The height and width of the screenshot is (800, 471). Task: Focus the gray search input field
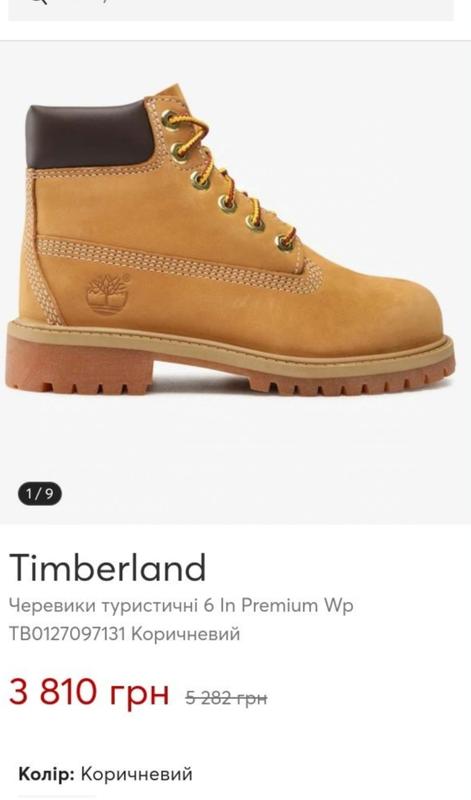click(231, 10)
